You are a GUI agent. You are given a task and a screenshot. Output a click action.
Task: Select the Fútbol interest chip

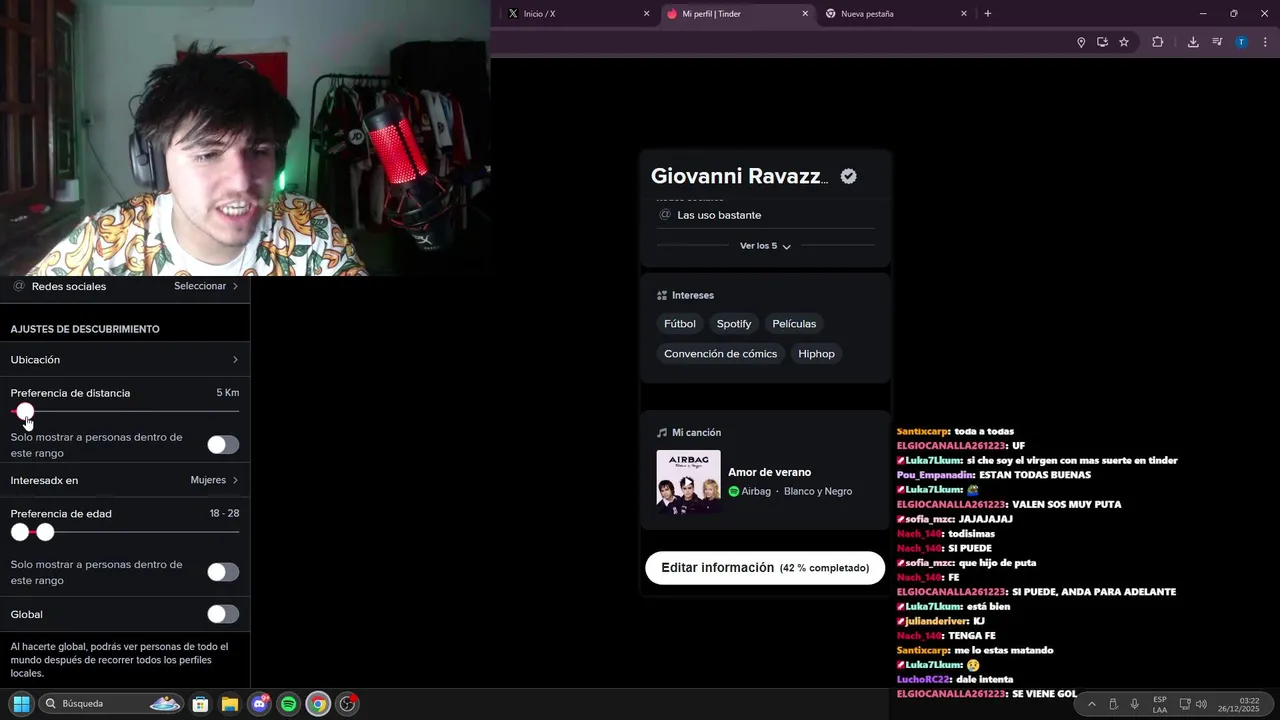pos(680,324)
